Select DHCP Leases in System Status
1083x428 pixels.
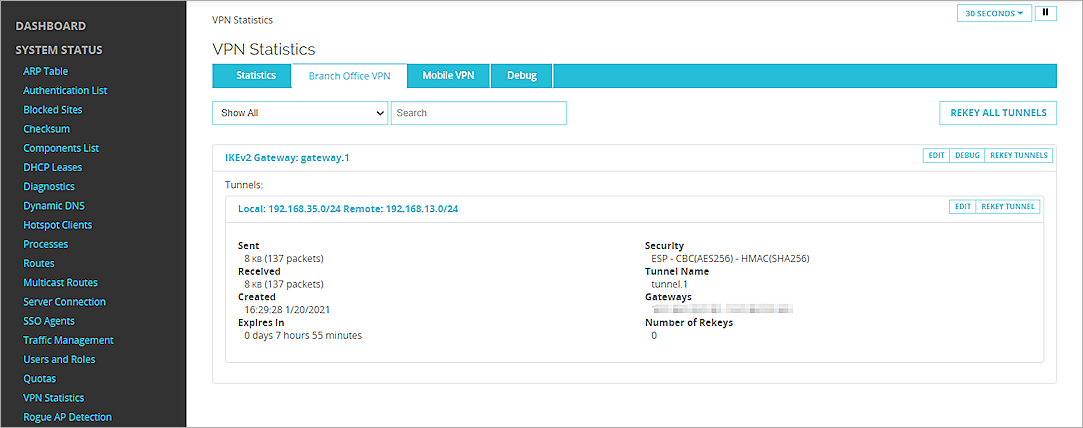[x=52, y=167]
